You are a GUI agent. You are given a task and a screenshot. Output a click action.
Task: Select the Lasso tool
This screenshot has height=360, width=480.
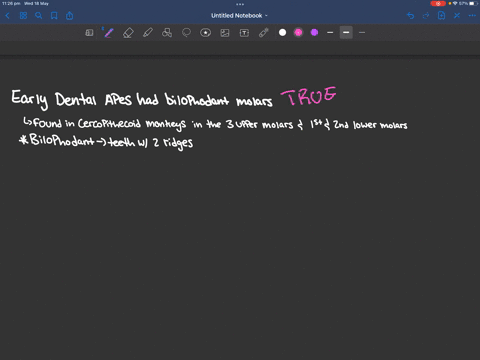click(x=186, y=33)
